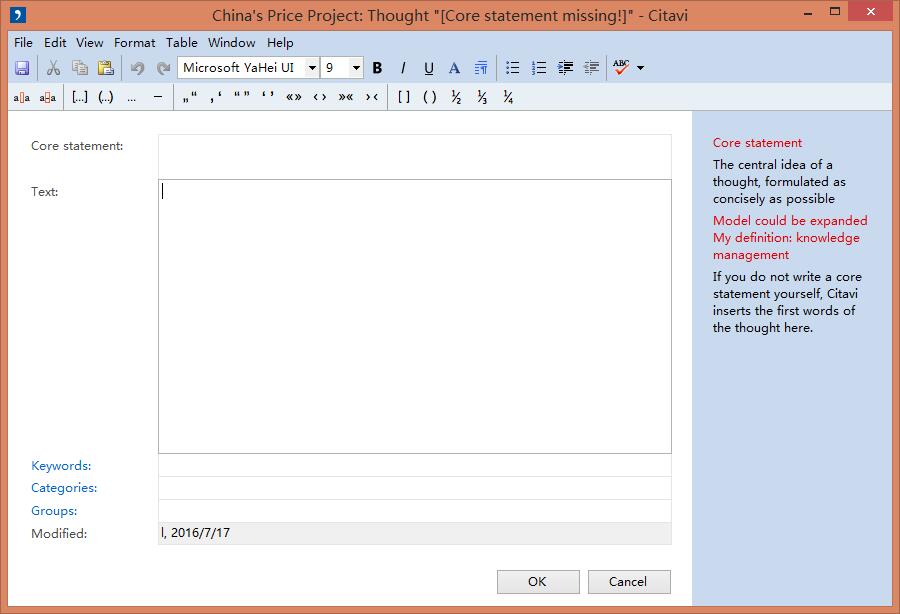Toggle italic formatting
900x614 pixels.
(403, 68)
